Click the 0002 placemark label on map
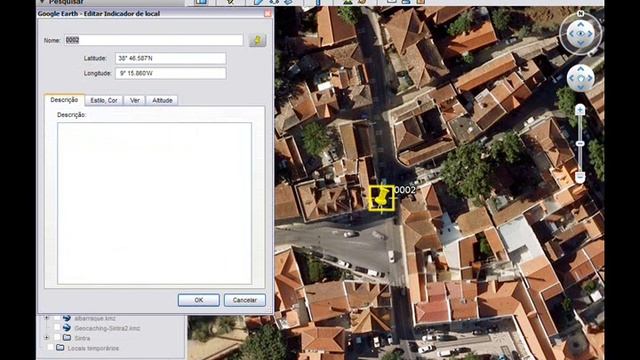This screenshot has height=360, width=640. click(x=405, y=190)
